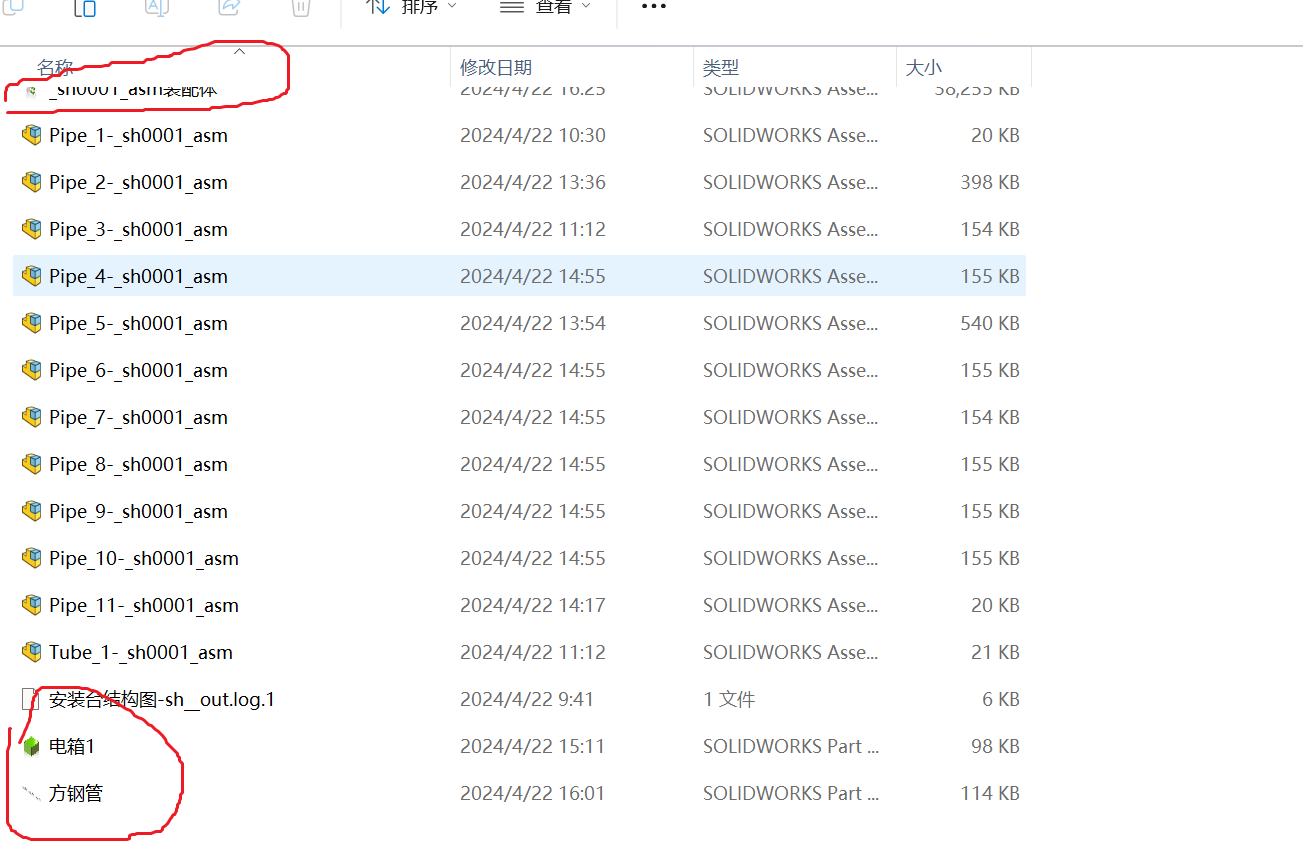Select the Pipe_9-_sh0001_asm file icon
Image resolution: width=1303 pixels, height=850 pixels.
(x=32, y=511)
